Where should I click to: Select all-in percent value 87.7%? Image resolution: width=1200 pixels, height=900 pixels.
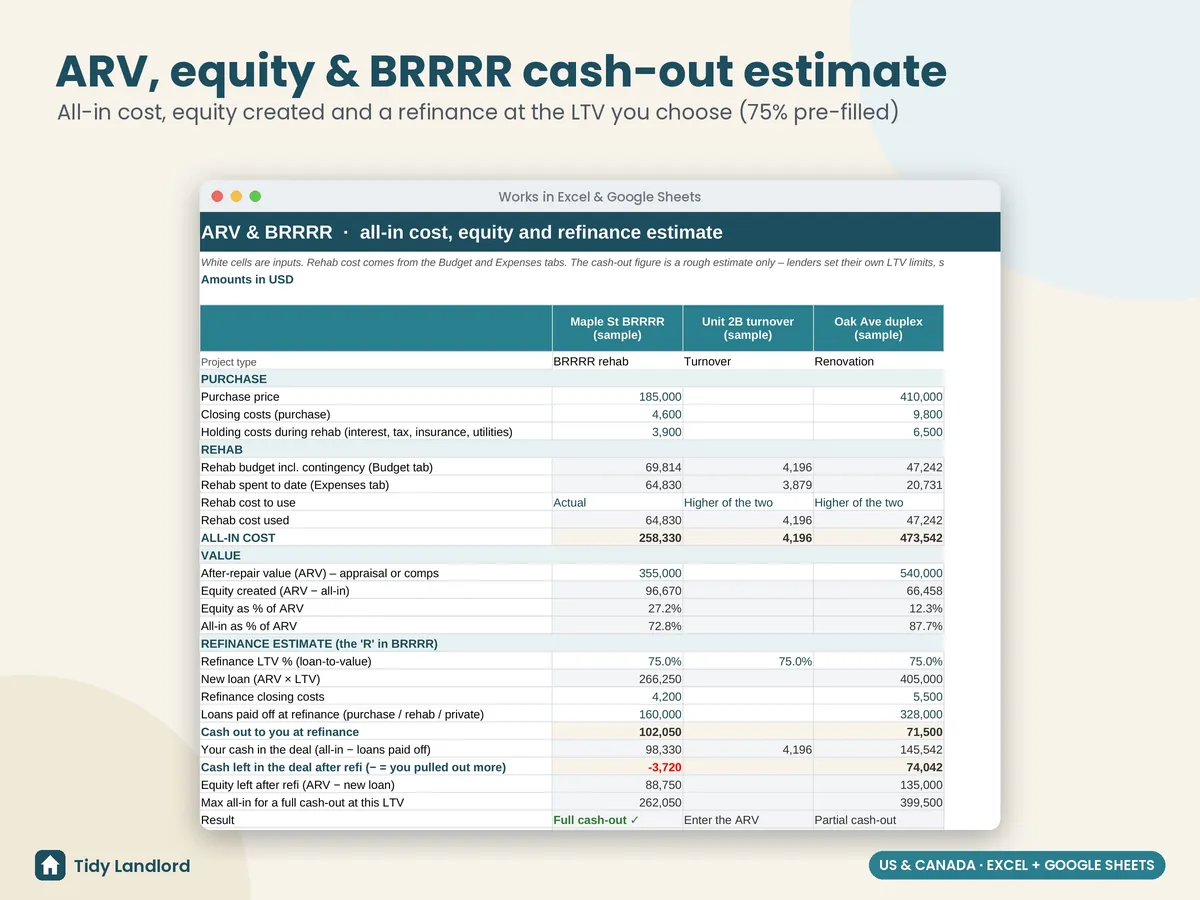(878, 626)
